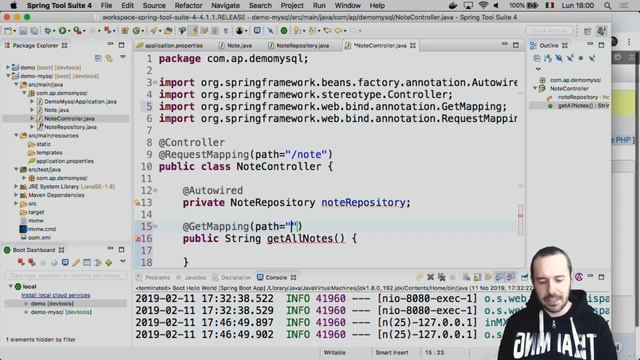Expand JRE System Library node

[x=16, y=187]
